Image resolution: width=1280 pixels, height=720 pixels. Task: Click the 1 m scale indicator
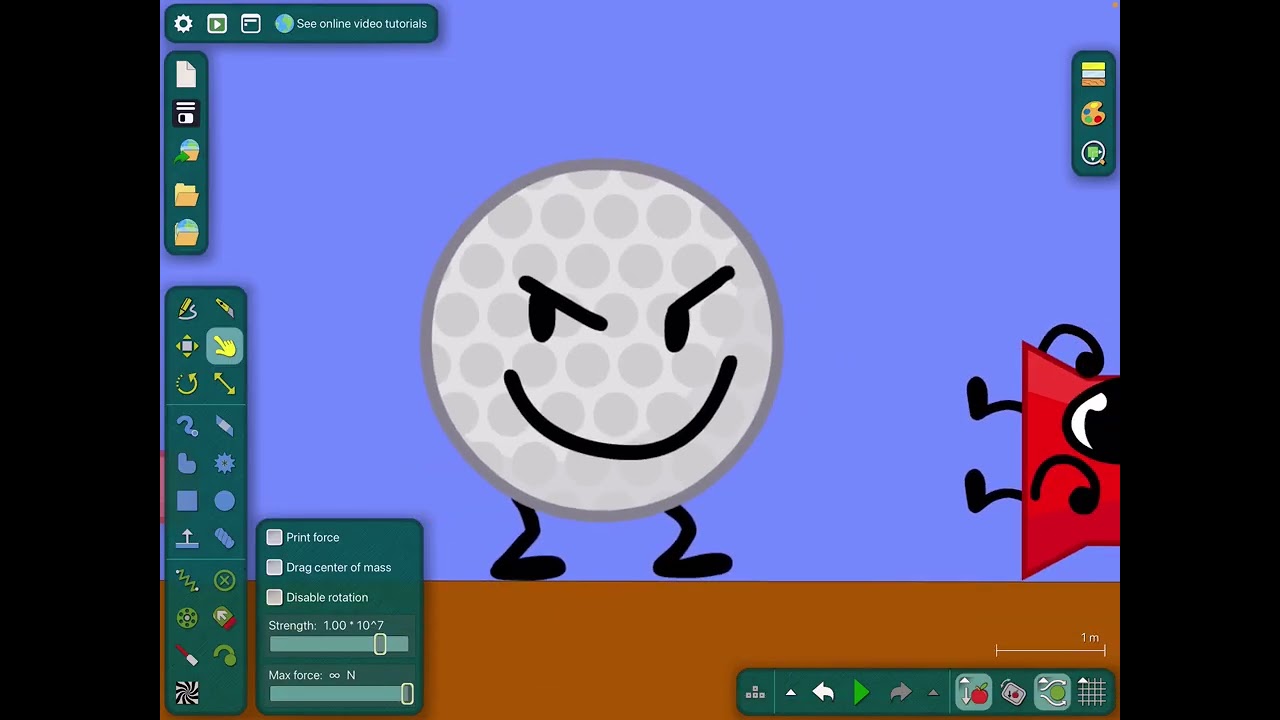[x=1051, y=644]
